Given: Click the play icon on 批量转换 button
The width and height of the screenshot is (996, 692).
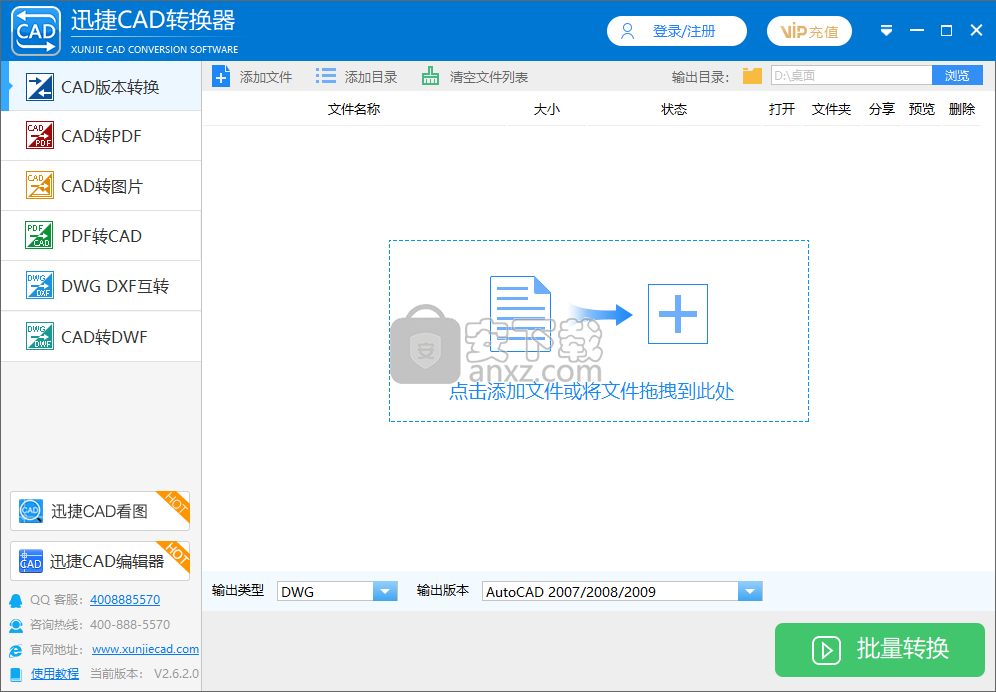Looking at the screenshot, I should pyautogui.click(x=826, y=650).
